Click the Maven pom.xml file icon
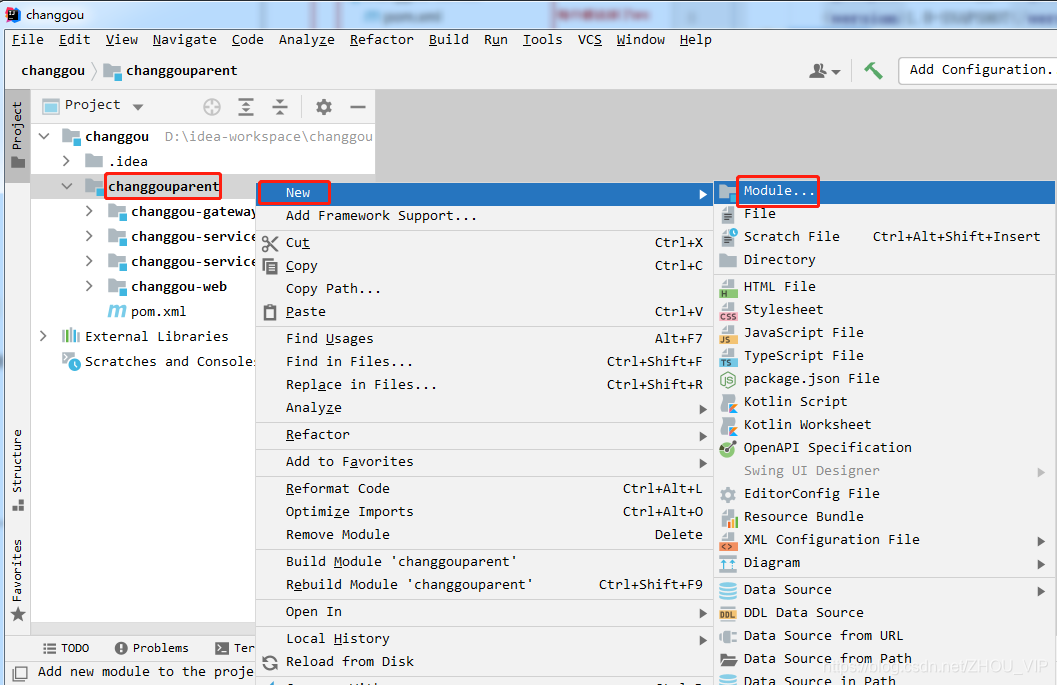The image size is (1057, 685). [x=117, y=311]
